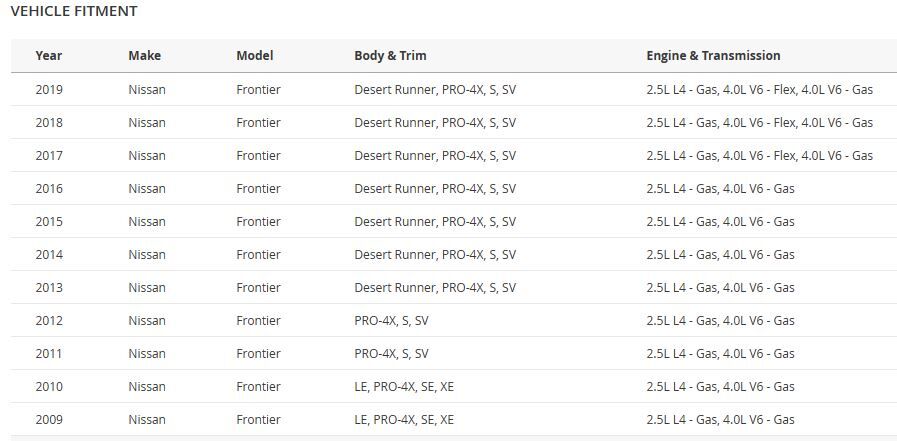Click the Make column header
The image size is (897, 441).
point(144,56)
